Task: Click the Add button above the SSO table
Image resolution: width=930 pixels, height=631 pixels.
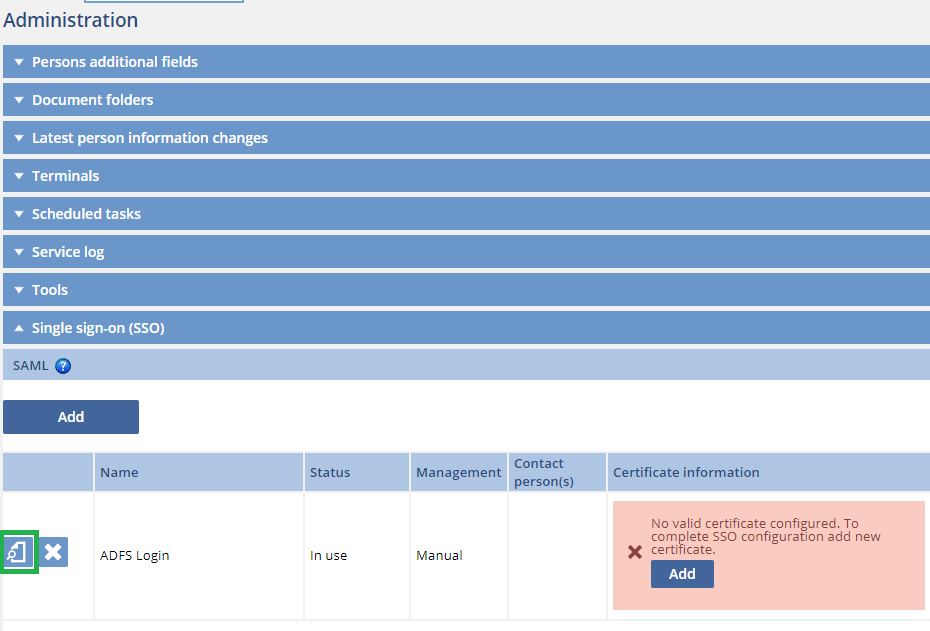Action: (x=70, y=416)
